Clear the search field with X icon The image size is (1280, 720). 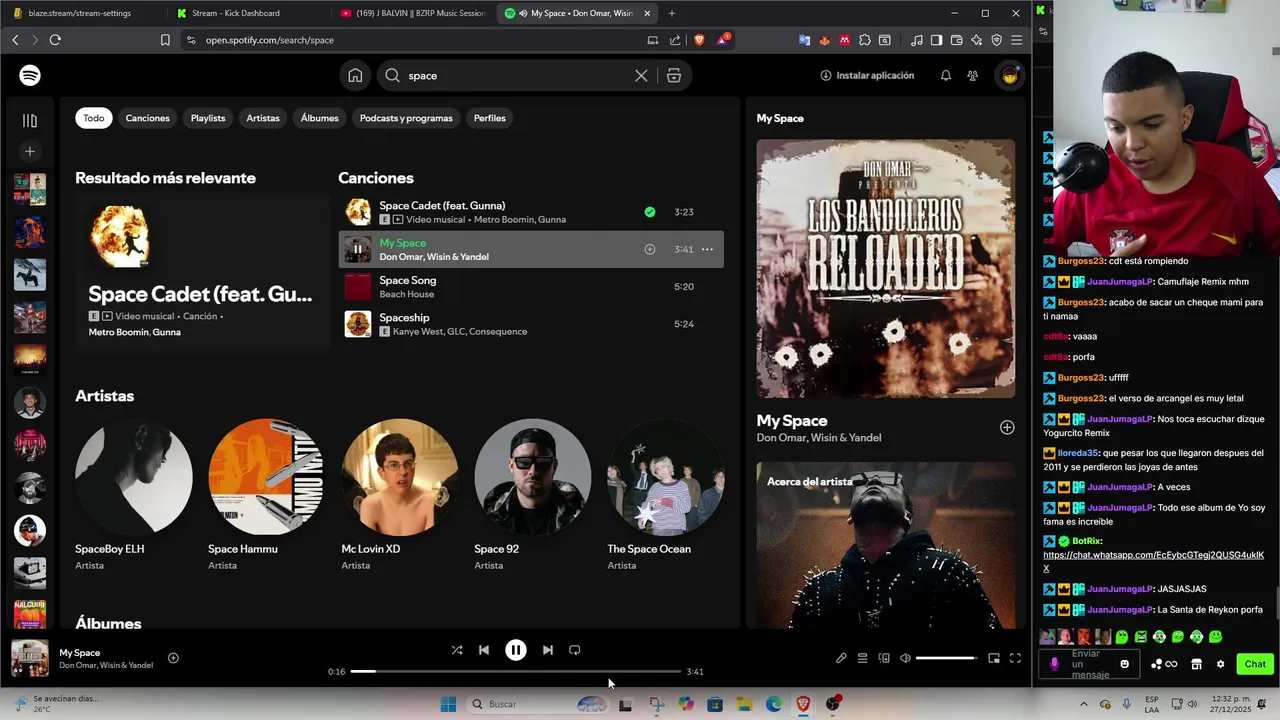pyautogui.click(x=641, y=75)
